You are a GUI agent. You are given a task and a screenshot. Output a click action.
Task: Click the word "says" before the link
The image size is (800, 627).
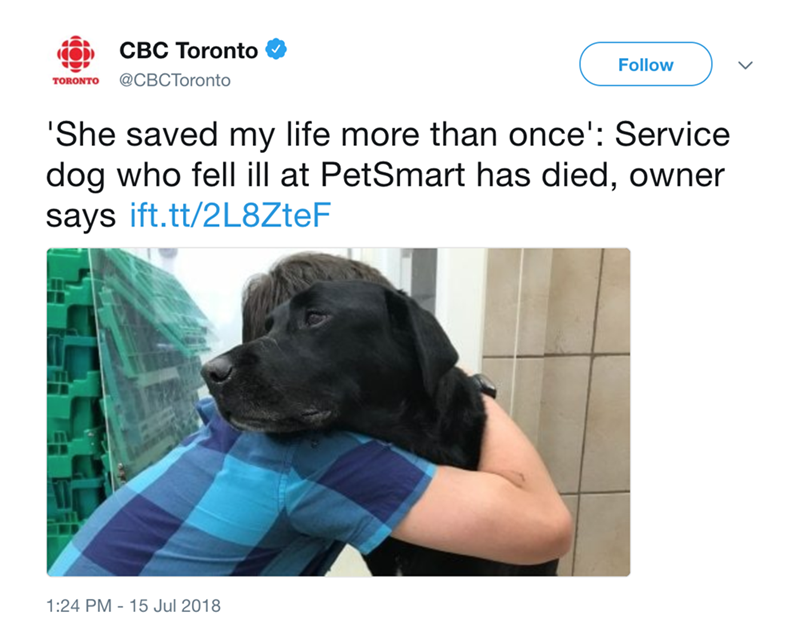click(x=81, y=216)
